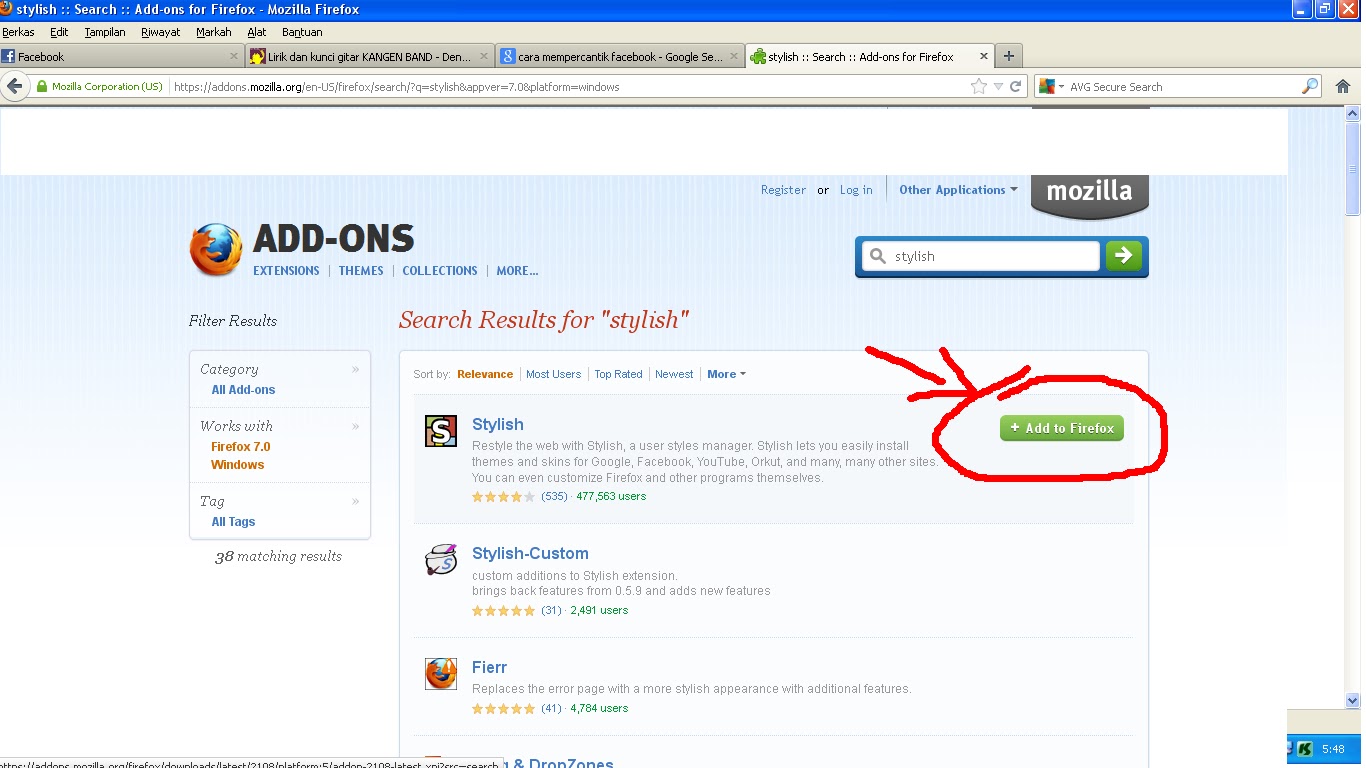The image size is (1366, 768).
Task: Click the Register link
Action: pyautogui.click(x=783, y=190)
